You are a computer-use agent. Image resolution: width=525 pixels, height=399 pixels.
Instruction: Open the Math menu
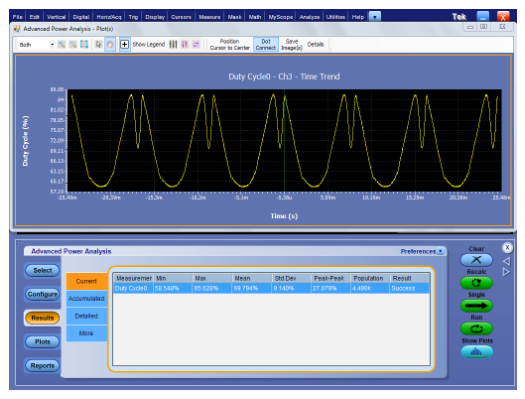[255, 17]
